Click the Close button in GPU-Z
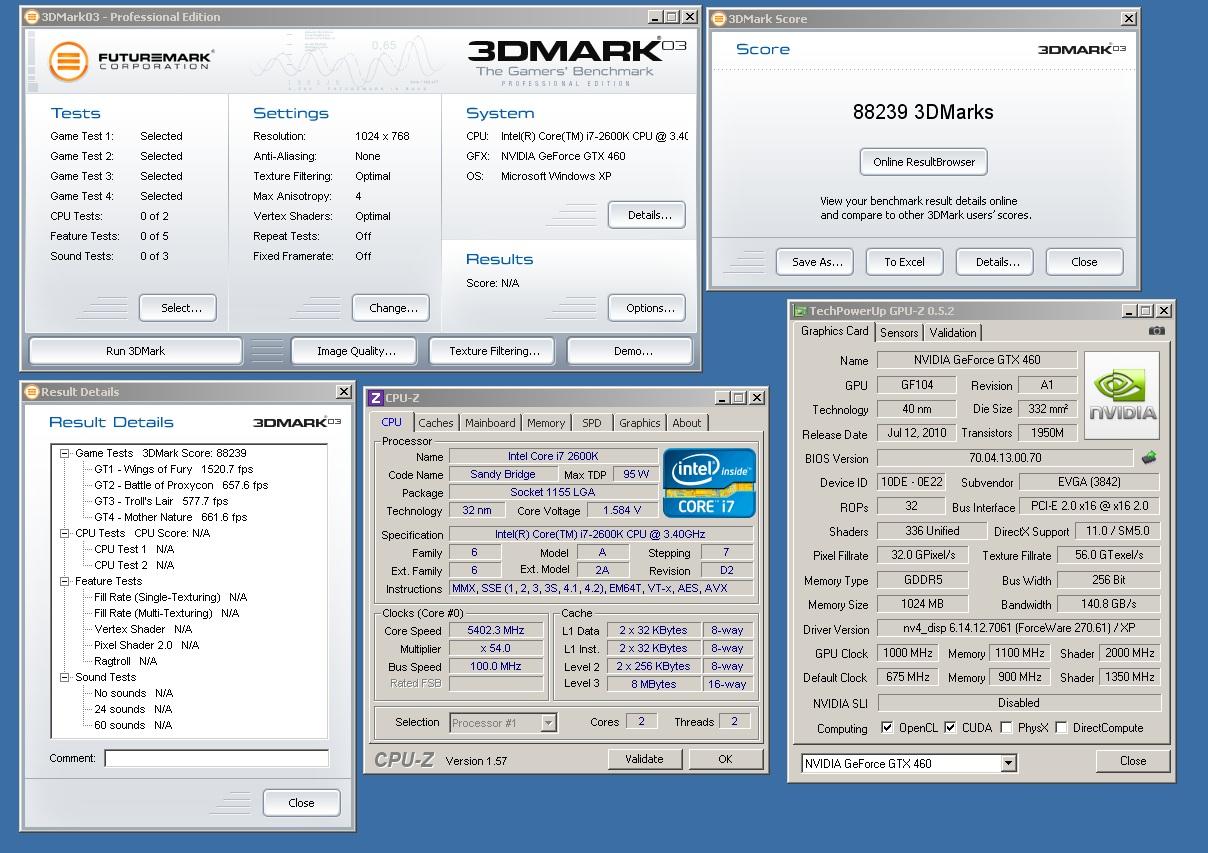 pyautogui.click(x=1133, y=761)
